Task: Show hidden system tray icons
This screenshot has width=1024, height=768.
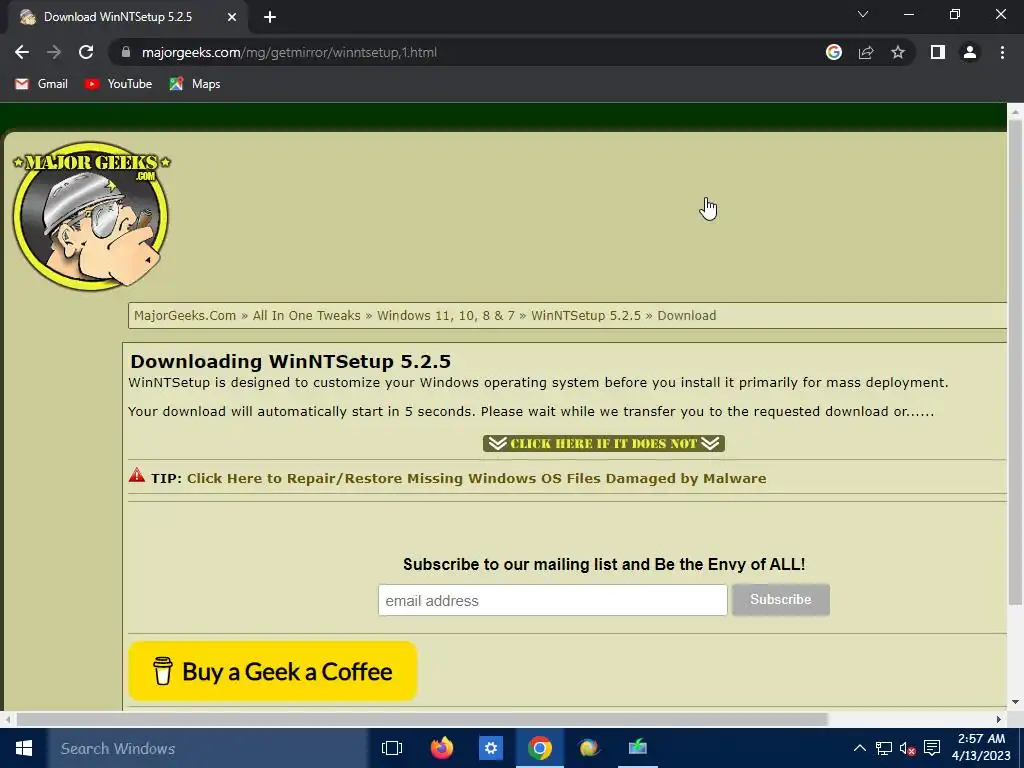Action: (860, 748)
